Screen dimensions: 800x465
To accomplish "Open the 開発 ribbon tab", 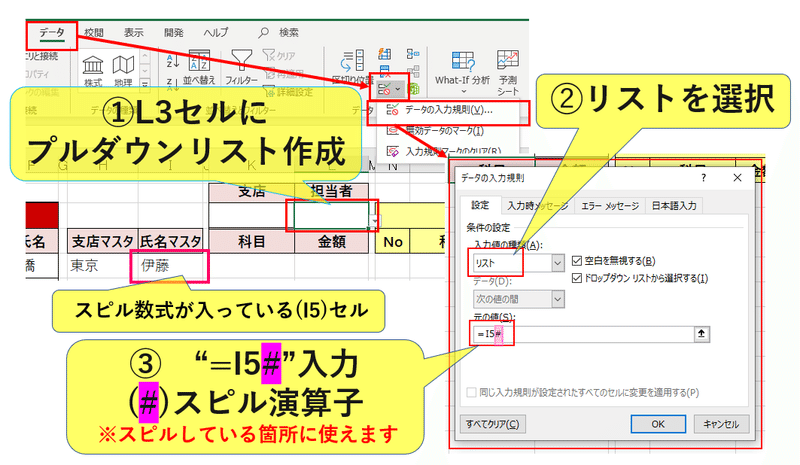I will 173,33.
